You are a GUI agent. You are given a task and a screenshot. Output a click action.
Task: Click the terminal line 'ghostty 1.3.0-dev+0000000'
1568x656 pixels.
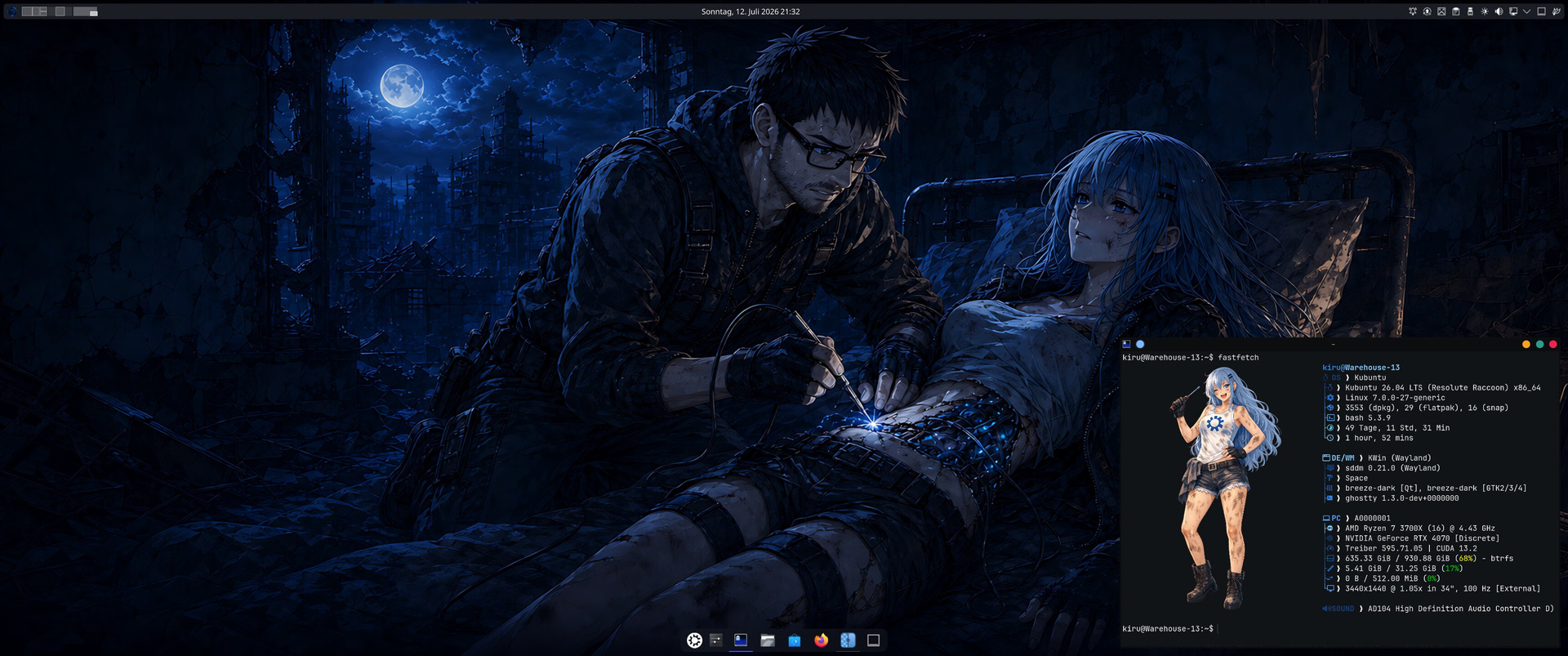[1402, 498]
